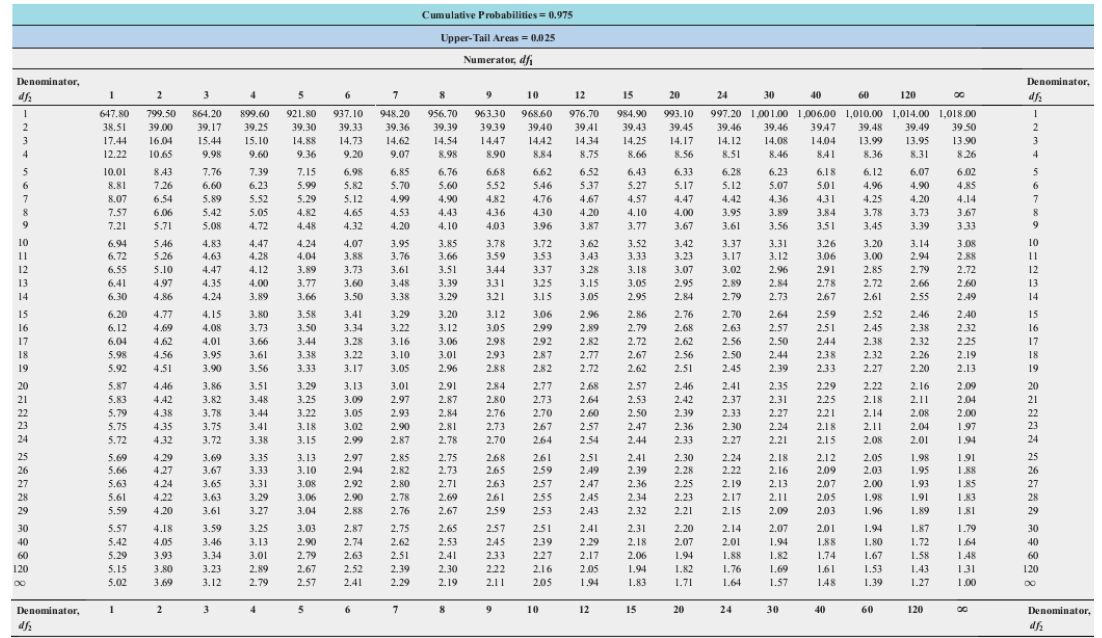Select the value 1,010.00
This screenshot has height=638, width=1102.
tap(864, 114)
